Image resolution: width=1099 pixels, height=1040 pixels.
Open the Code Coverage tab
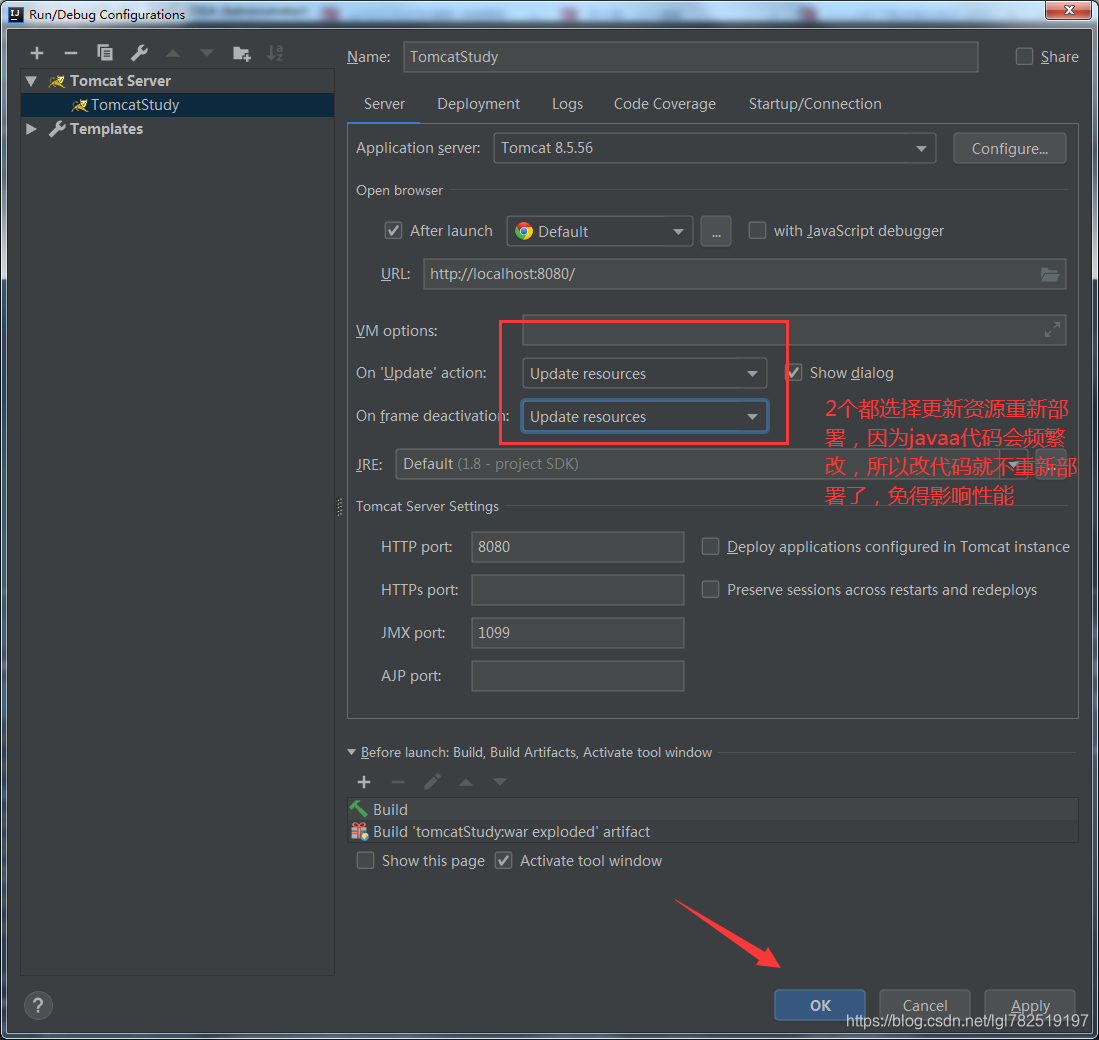tap(664, 104)
